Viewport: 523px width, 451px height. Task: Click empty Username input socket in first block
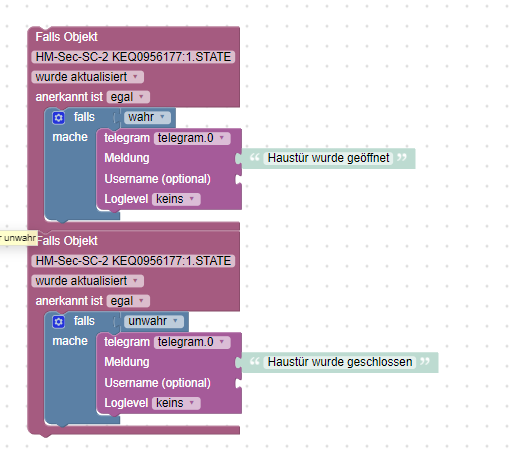[x=238, y=179]
